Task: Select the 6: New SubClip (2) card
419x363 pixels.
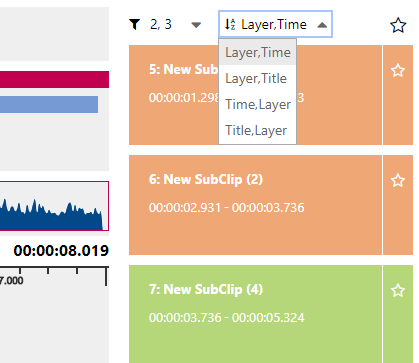Action: click(255, 205)
